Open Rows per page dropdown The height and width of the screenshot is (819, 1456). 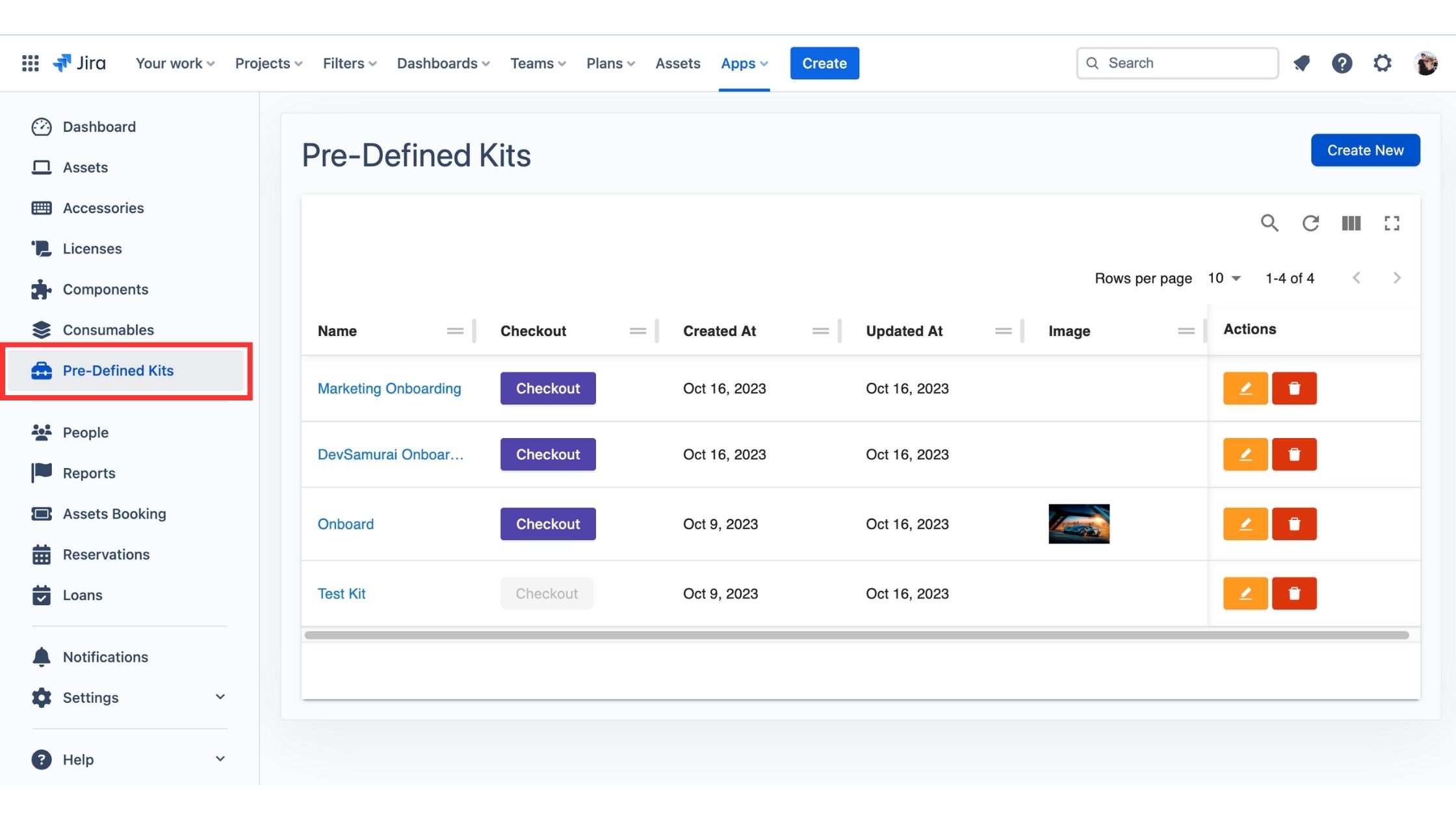(x=1225, y=278)
